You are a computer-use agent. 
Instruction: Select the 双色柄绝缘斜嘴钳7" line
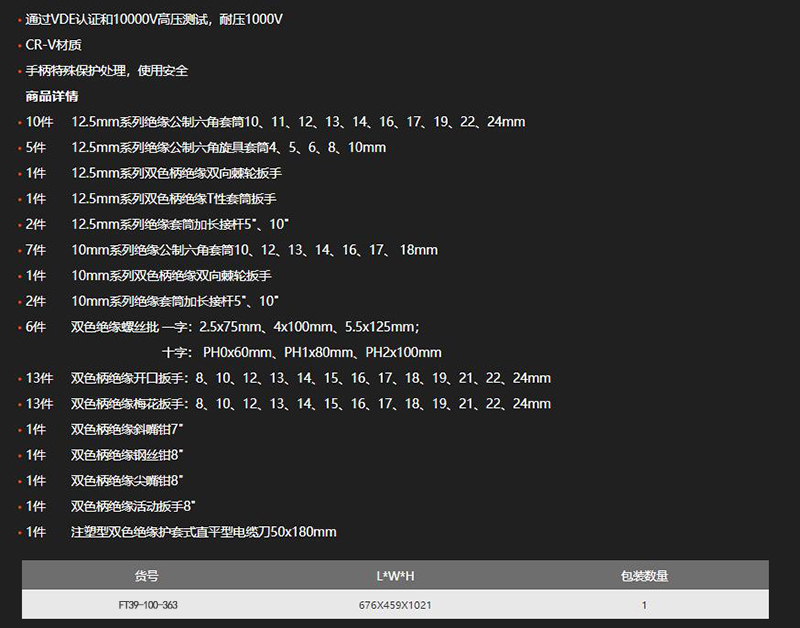(127, 429)
